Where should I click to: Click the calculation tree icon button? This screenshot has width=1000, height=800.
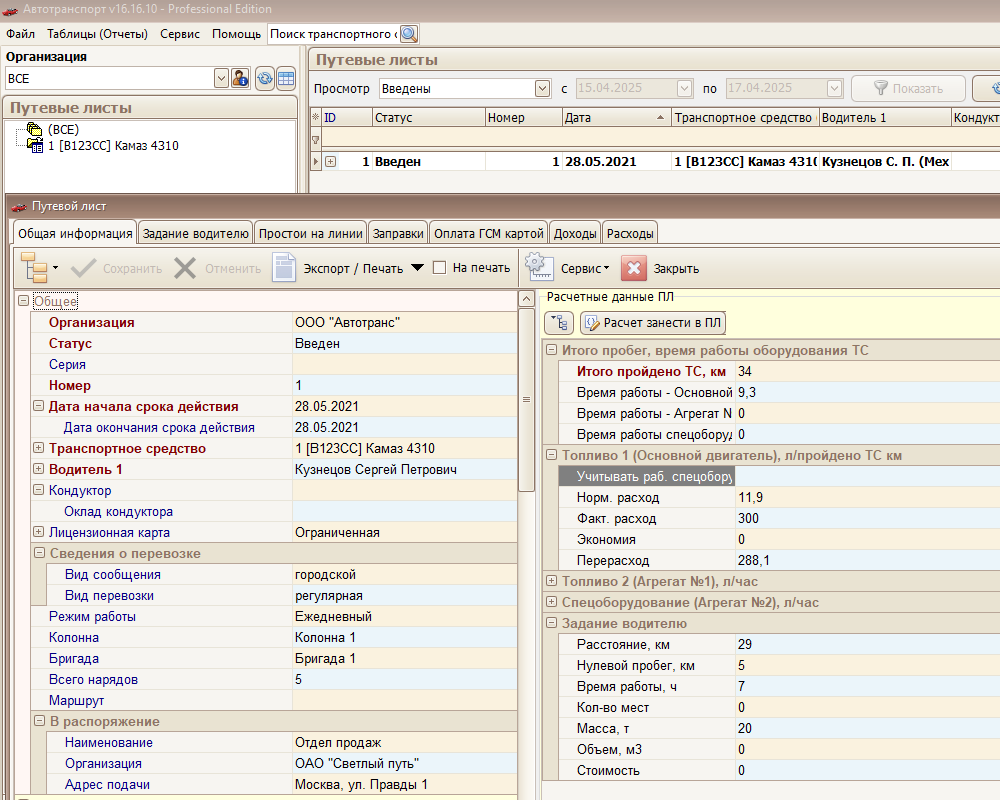(559, 323)
